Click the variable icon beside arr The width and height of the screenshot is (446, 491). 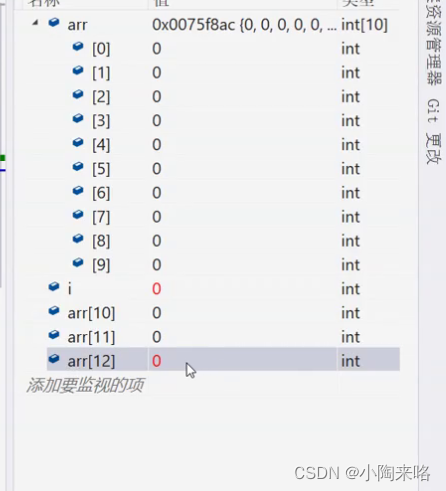[54, 23]
